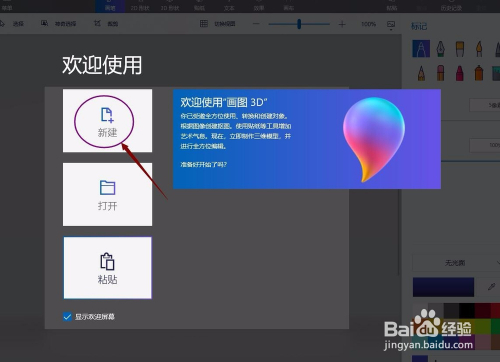The image size is (500, 362).
Task: Select the Marker brush (highlighted)
Action: pos(421,49)
